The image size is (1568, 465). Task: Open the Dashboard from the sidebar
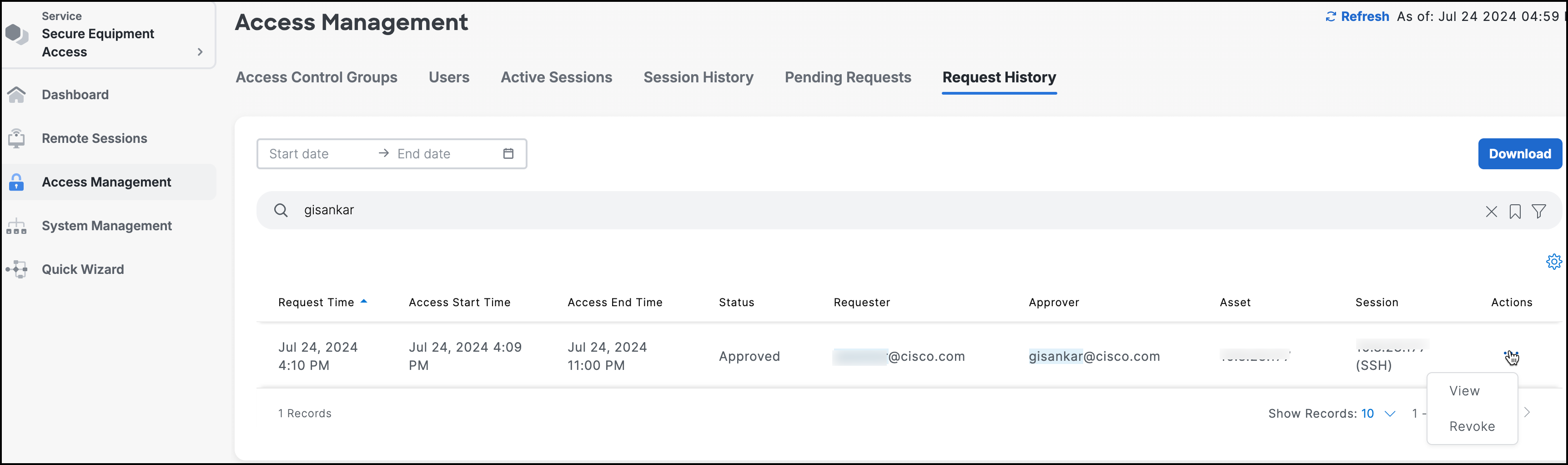pyautogui.click(x=75, y=94)
